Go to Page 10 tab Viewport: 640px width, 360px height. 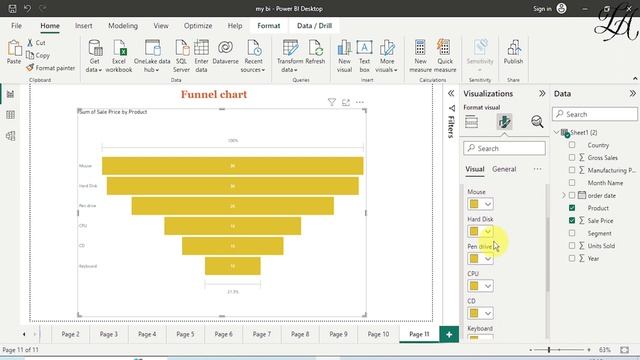378,334
